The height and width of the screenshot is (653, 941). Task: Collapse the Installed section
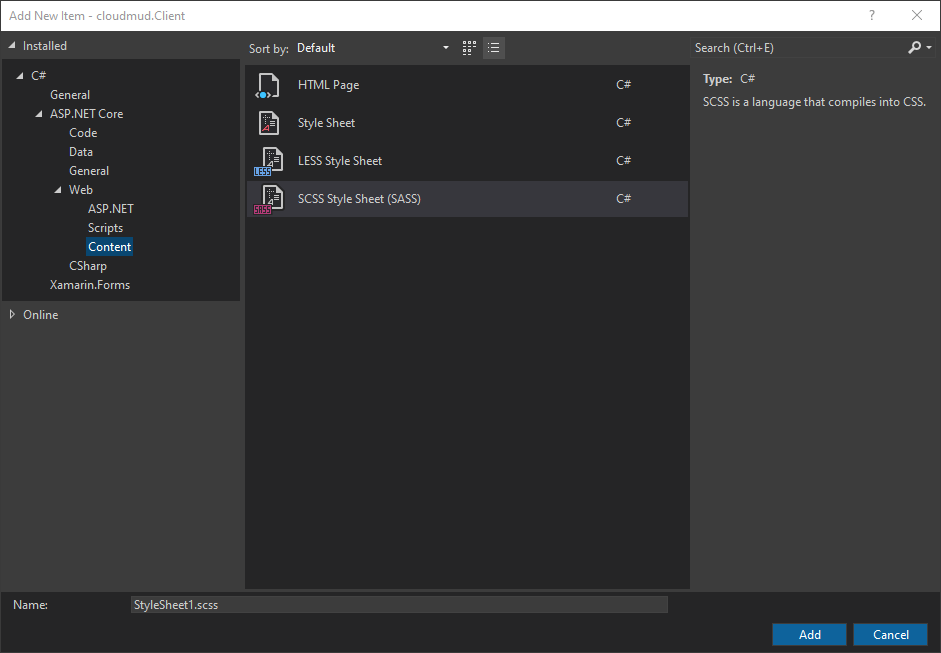pyautogui.click(x=11, y=46)
